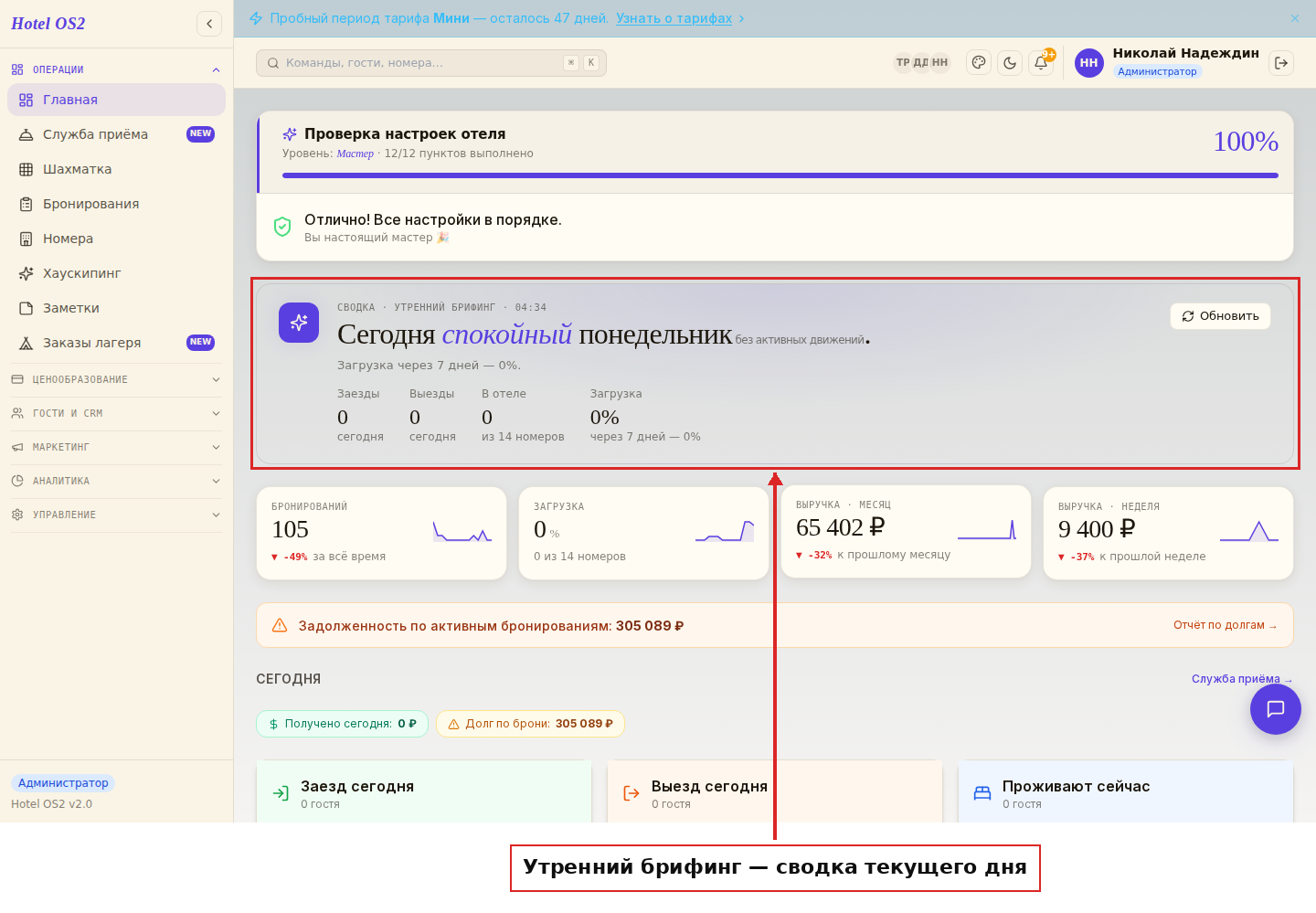The width and height of the screenshot is (1316, 913).
Task: Click the Долг по брони chip
Action: click(x=531, y=724)
